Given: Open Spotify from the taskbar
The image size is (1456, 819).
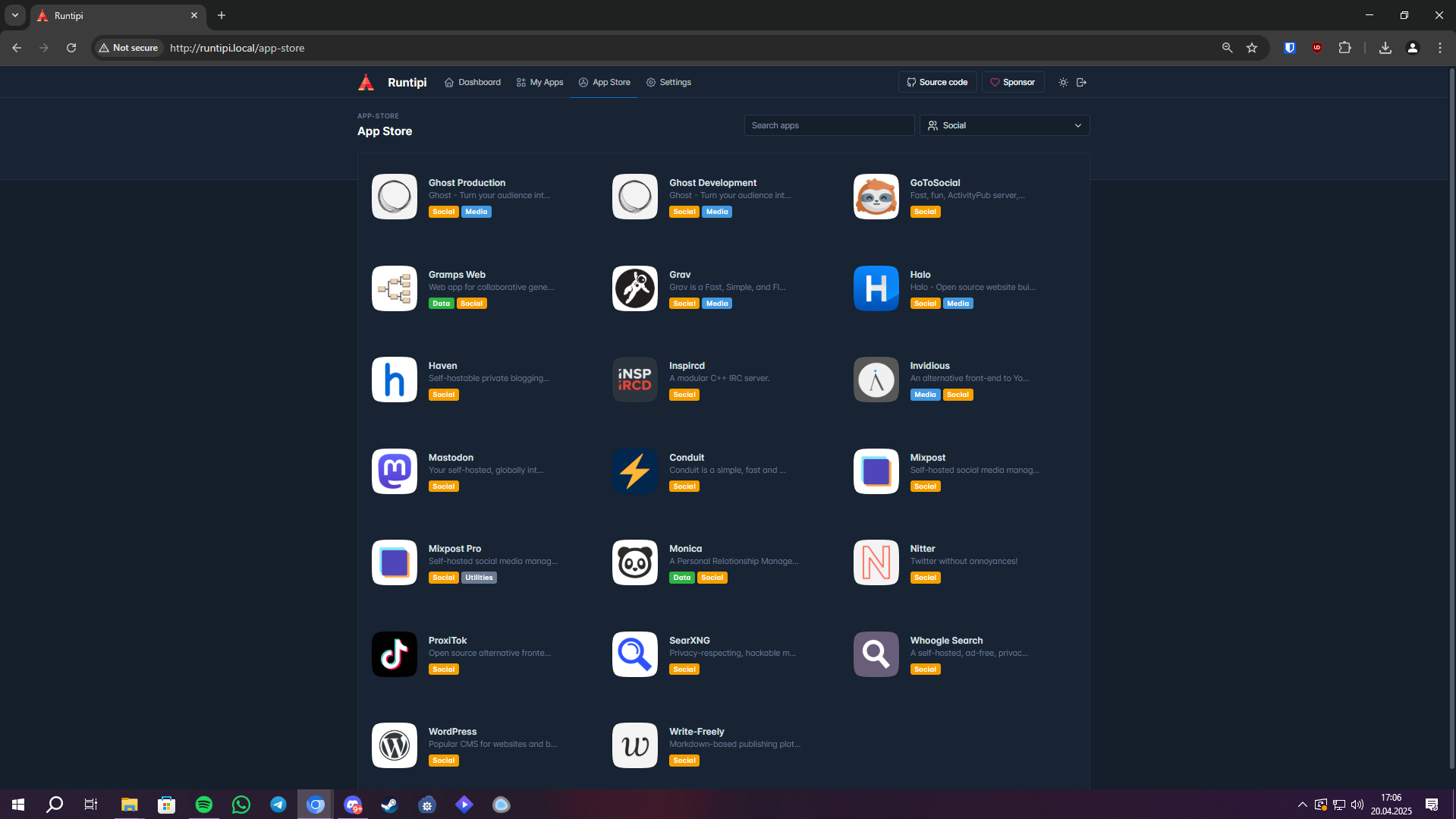Looking at the screenshot, I should [203, 805].
